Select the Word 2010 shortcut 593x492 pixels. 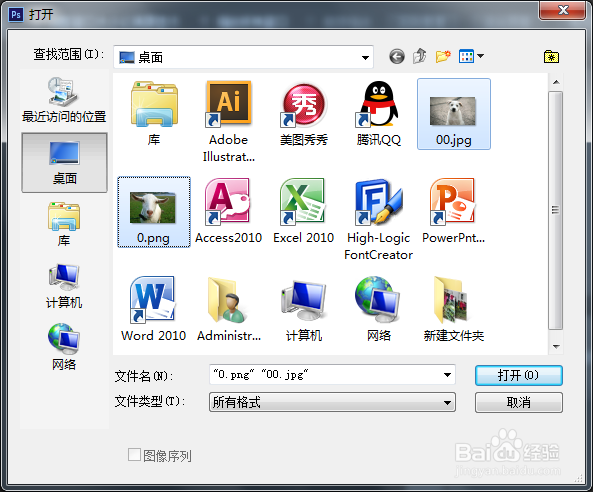[x=154, y=309]
